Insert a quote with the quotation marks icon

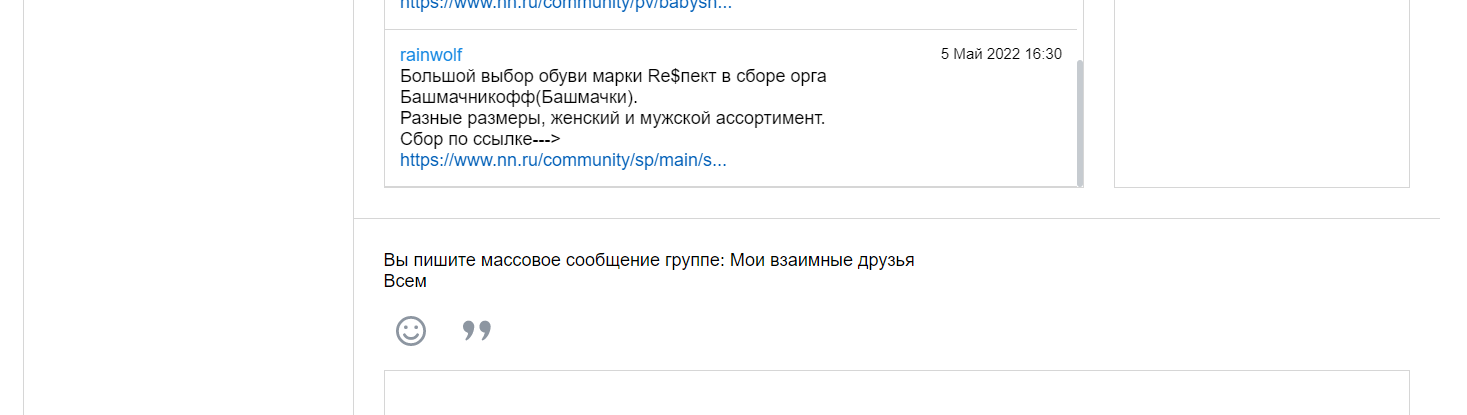477,331
